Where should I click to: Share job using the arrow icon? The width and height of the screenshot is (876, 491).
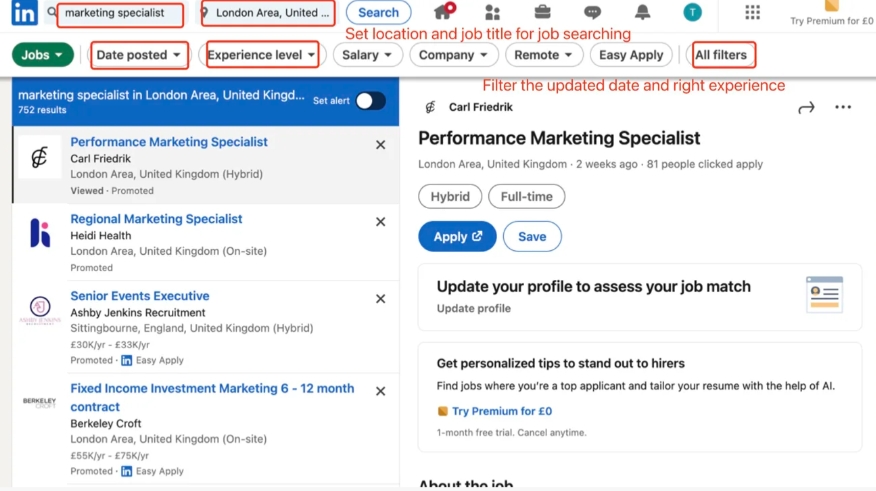point(806,107)
